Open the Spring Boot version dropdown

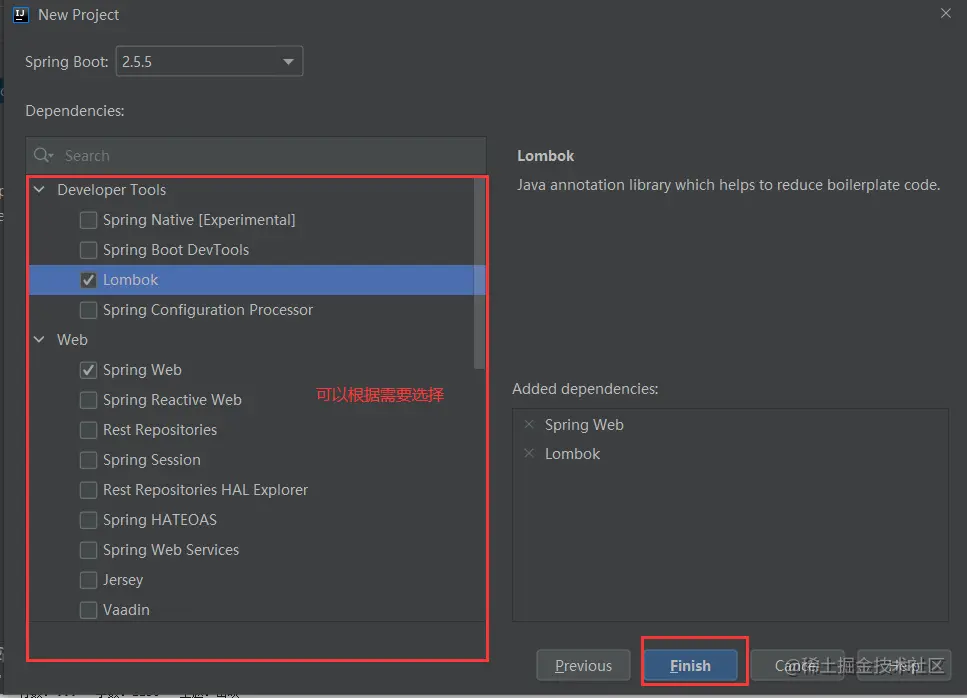(x=209, y=62)
